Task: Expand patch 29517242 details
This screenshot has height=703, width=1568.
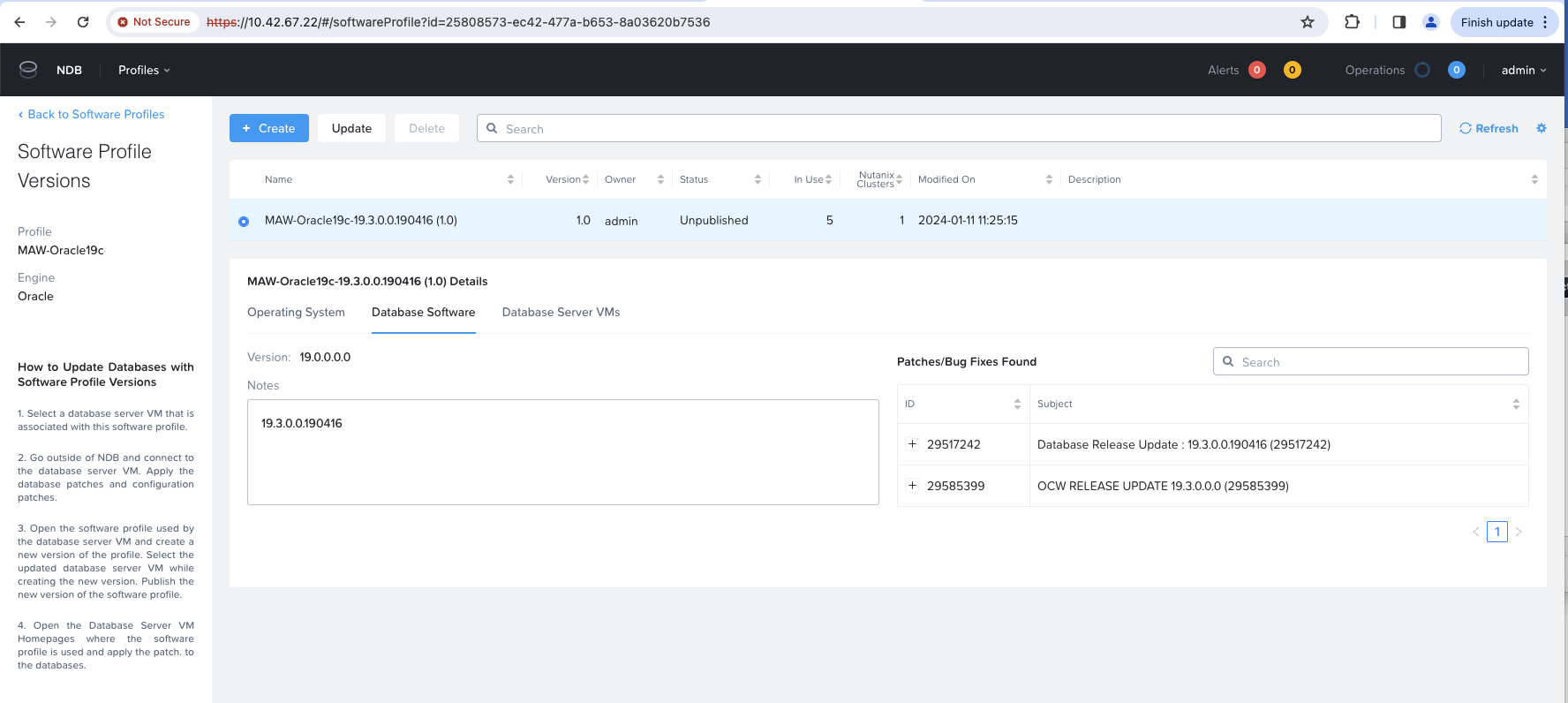Action: pyautogui.click(x=912, y=444)
